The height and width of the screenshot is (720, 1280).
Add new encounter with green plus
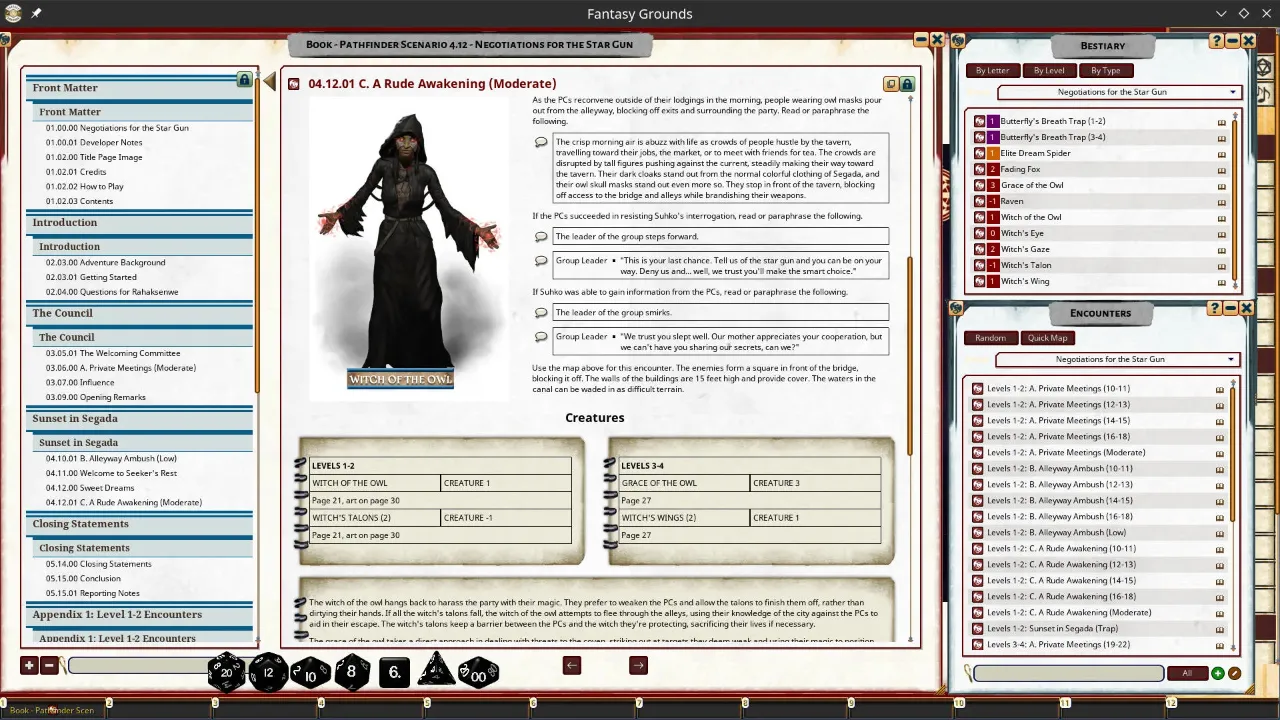1218,674
